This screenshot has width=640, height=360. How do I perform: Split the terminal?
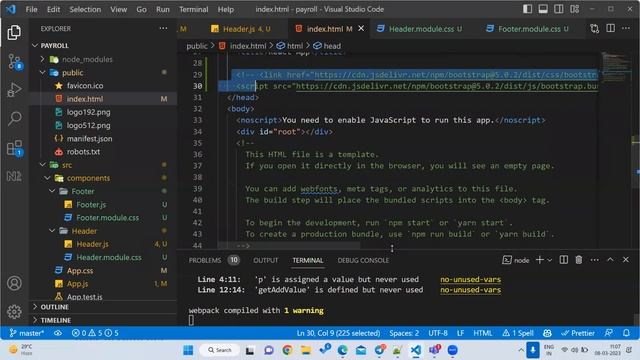(564, 260)
